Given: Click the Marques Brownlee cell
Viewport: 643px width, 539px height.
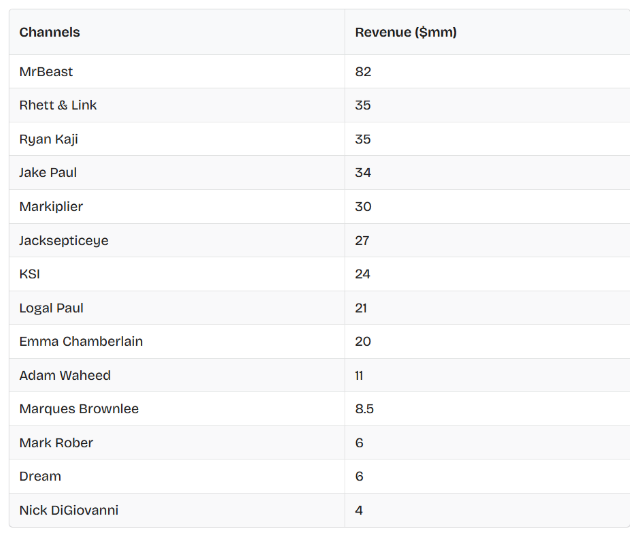Looking at the screenshot, I should pos(79,409).
